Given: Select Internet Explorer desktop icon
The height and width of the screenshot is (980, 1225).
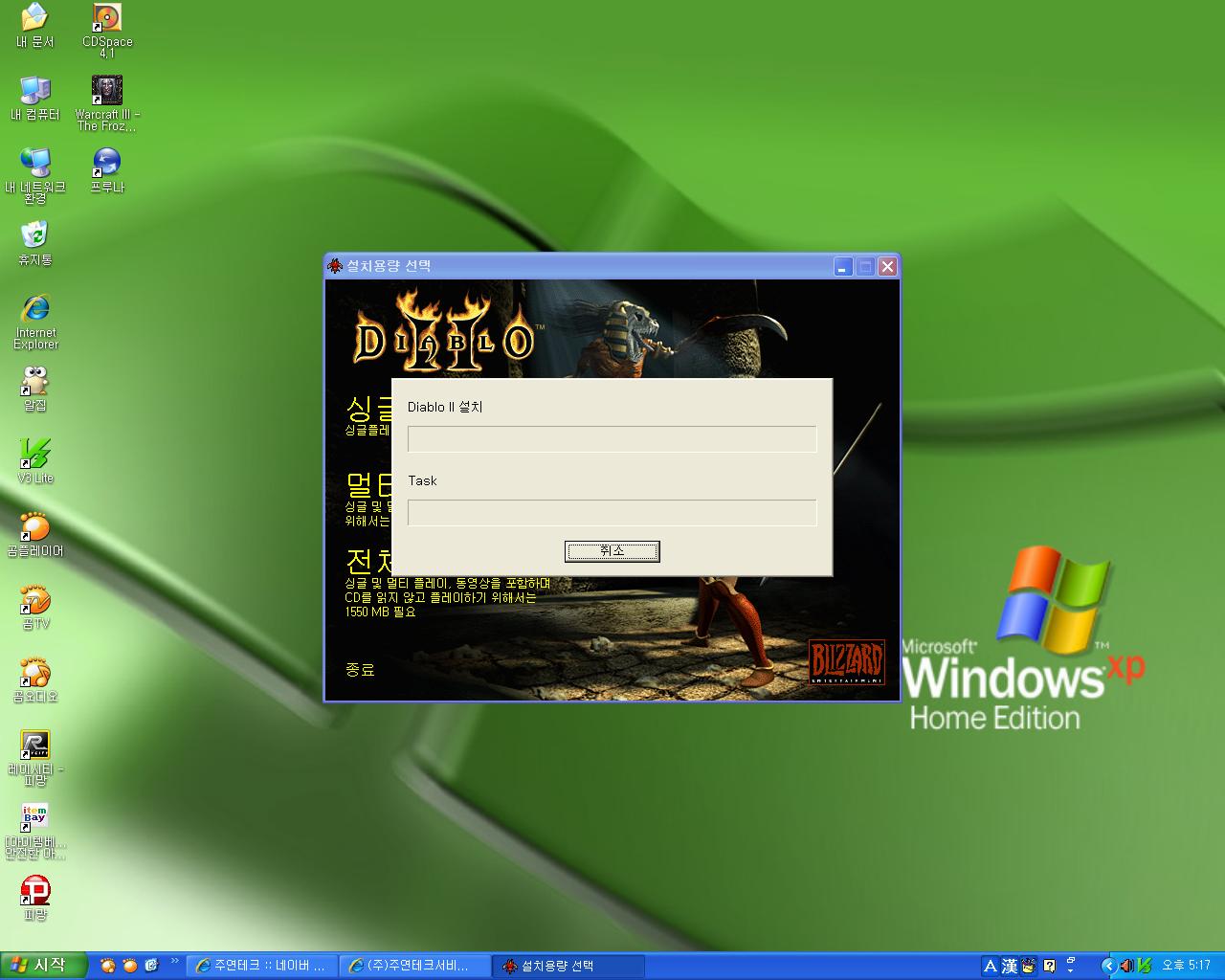Looking at the screenshot, I should tap(35, 322).
